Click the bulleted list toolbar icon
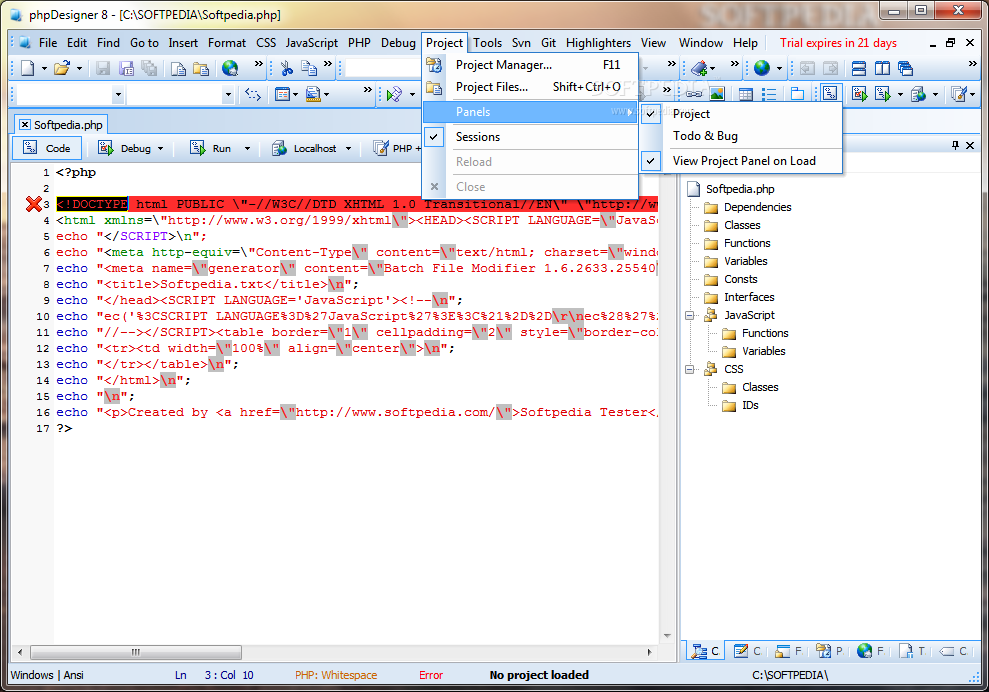The height and width of the screenshot is (692, 989). pyautogui.click(x=768, y=94)
